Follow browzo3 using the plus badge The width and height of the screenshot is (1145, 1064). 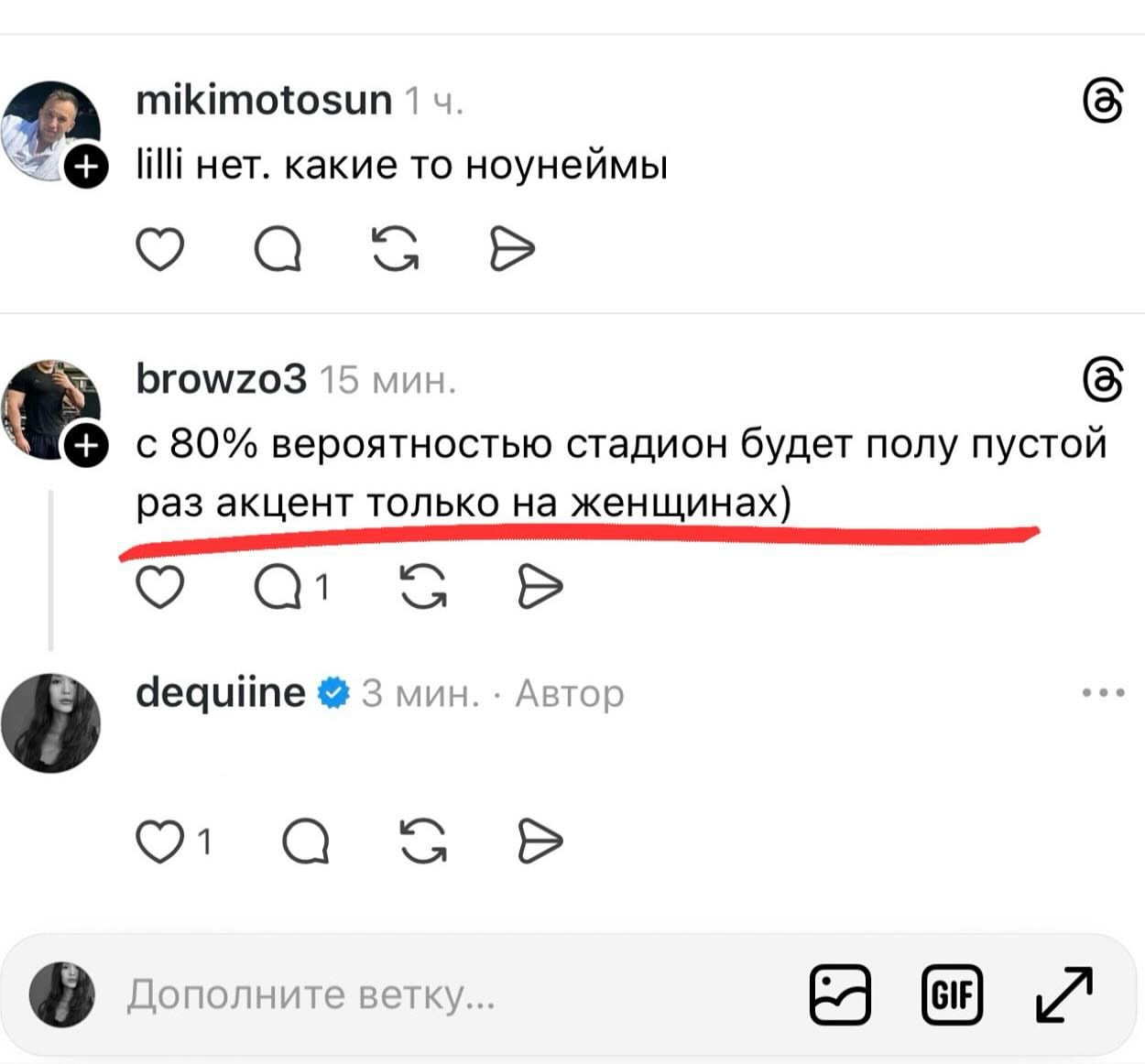(x=85, y=446)
